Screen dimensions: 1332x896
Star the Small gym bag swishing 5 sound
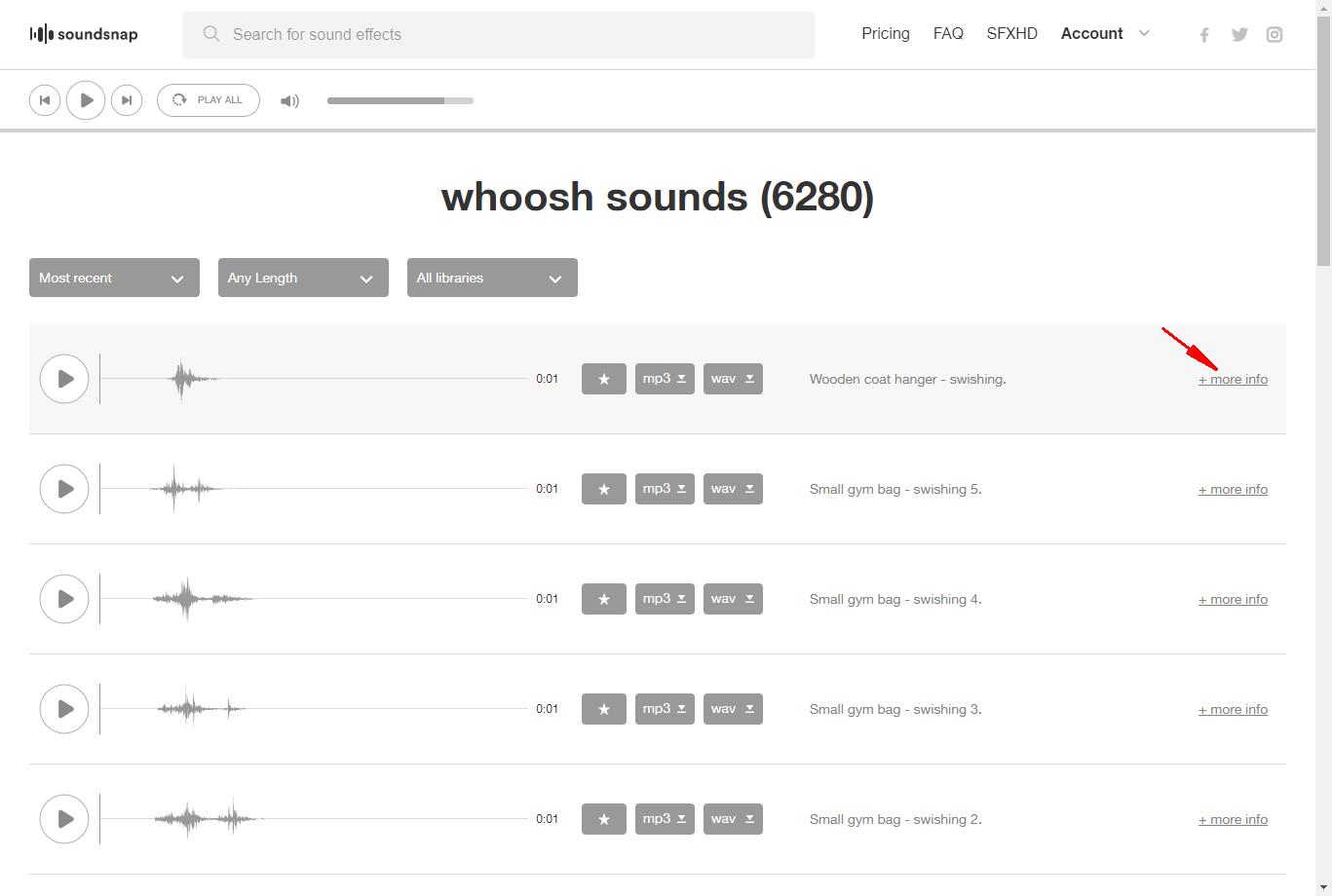[x=604, y=489]
